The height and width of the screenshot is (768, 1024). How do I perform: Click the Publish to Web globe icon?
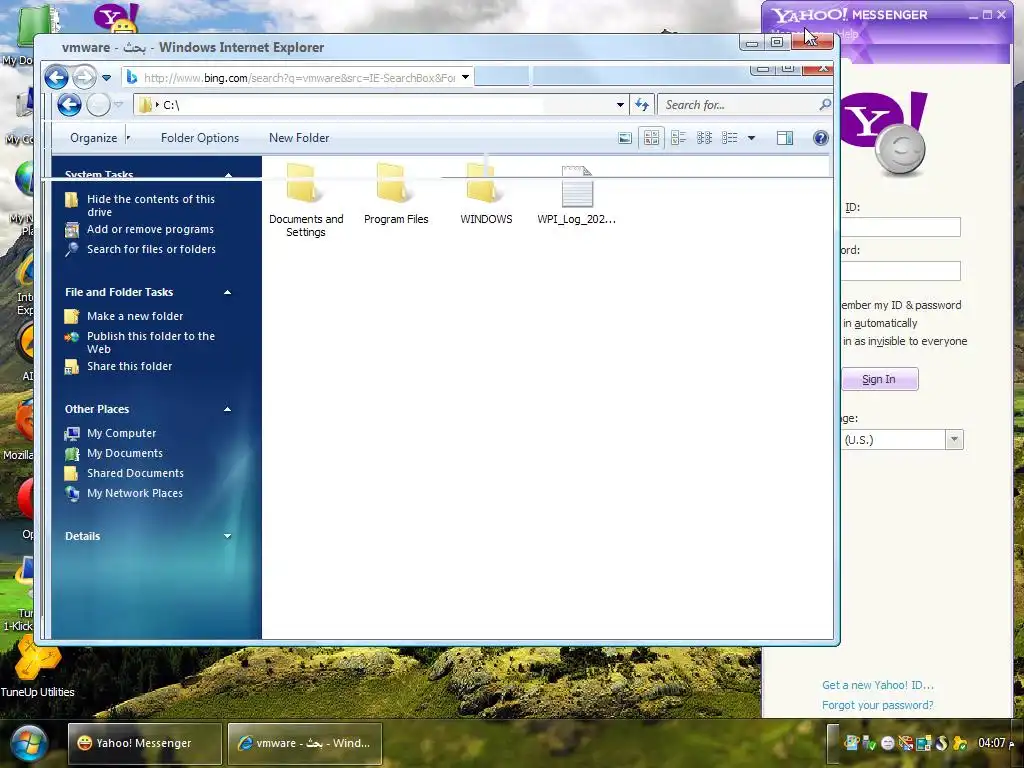(72, 337)
